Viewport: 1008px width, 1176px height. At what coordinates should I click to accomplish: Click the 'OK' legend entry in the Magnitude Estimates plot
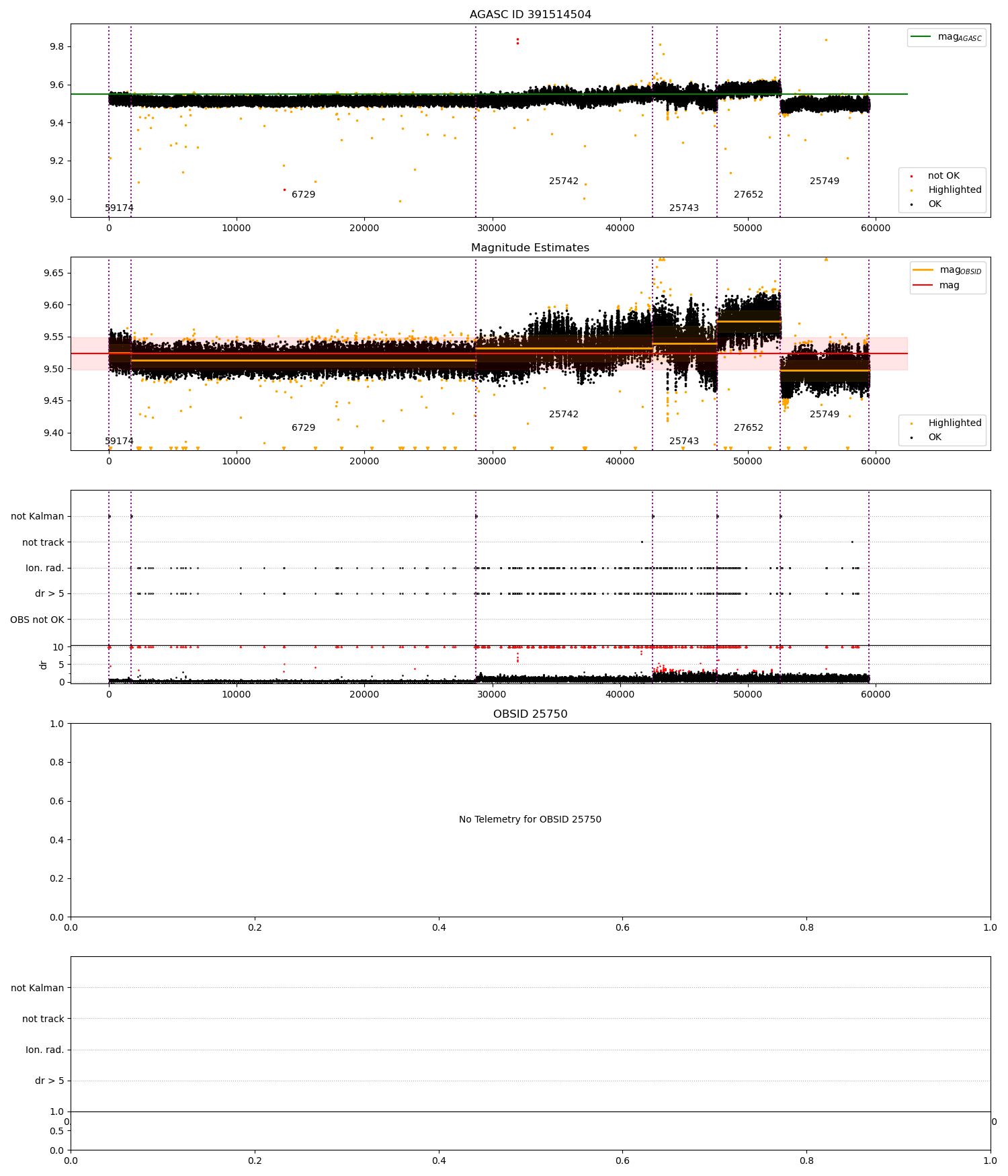(935, 437)
